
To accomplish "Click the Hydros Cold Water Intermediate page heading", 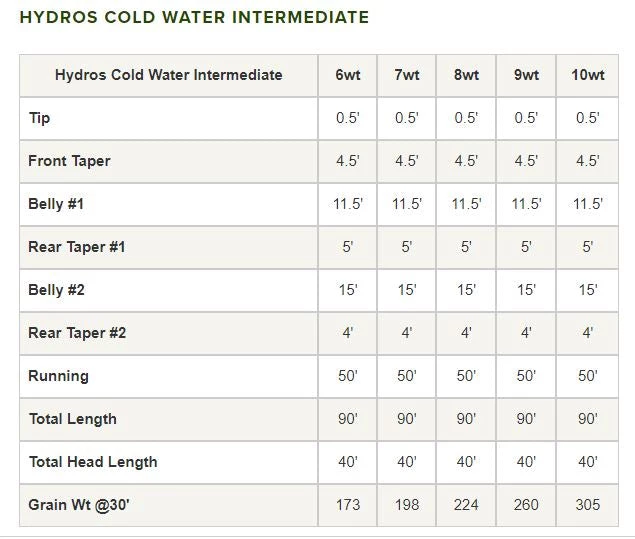I will (x=194, y=18).
